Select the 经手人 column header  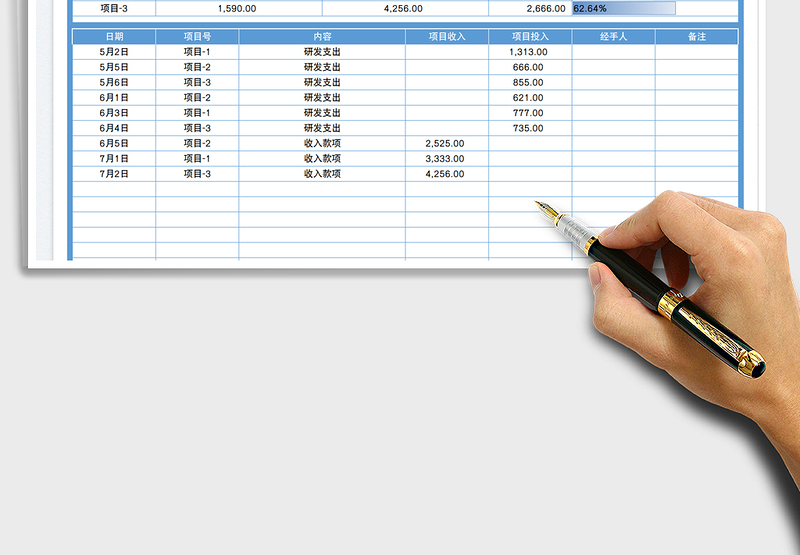coord(613,37)
